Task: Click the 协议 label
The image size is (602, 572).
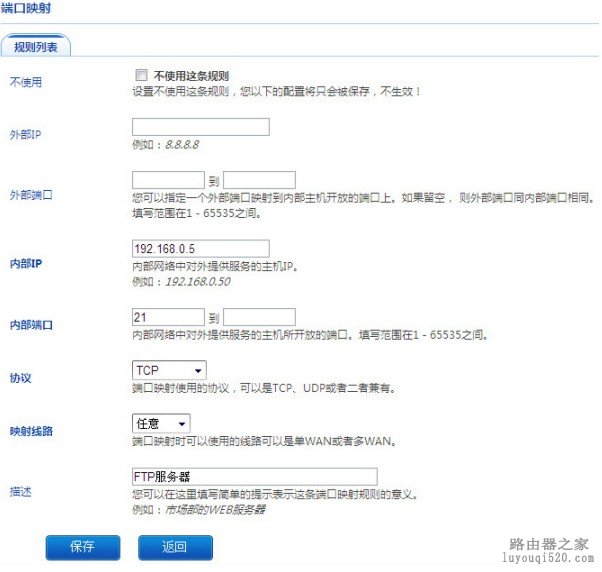Action: point(20,378)
